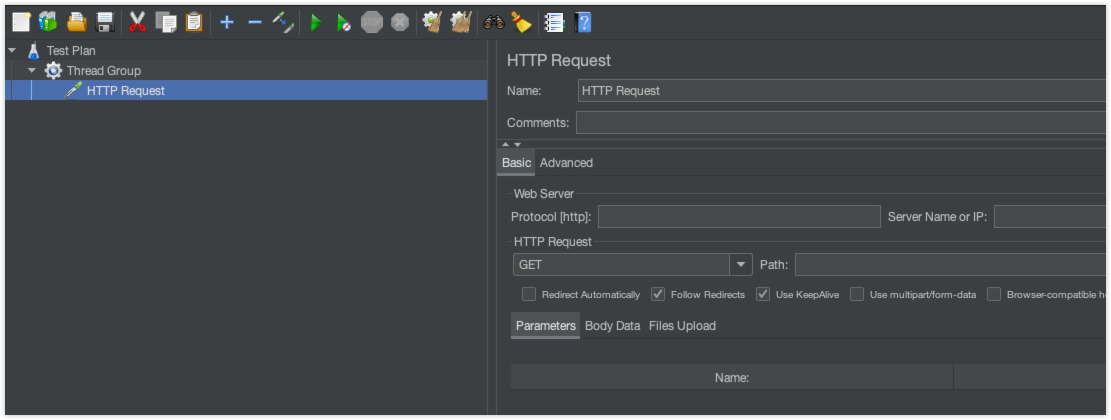This screenshot has height=420, width=1111.
Task: Click the Clear single broom icon
Action: pos(432,23)
